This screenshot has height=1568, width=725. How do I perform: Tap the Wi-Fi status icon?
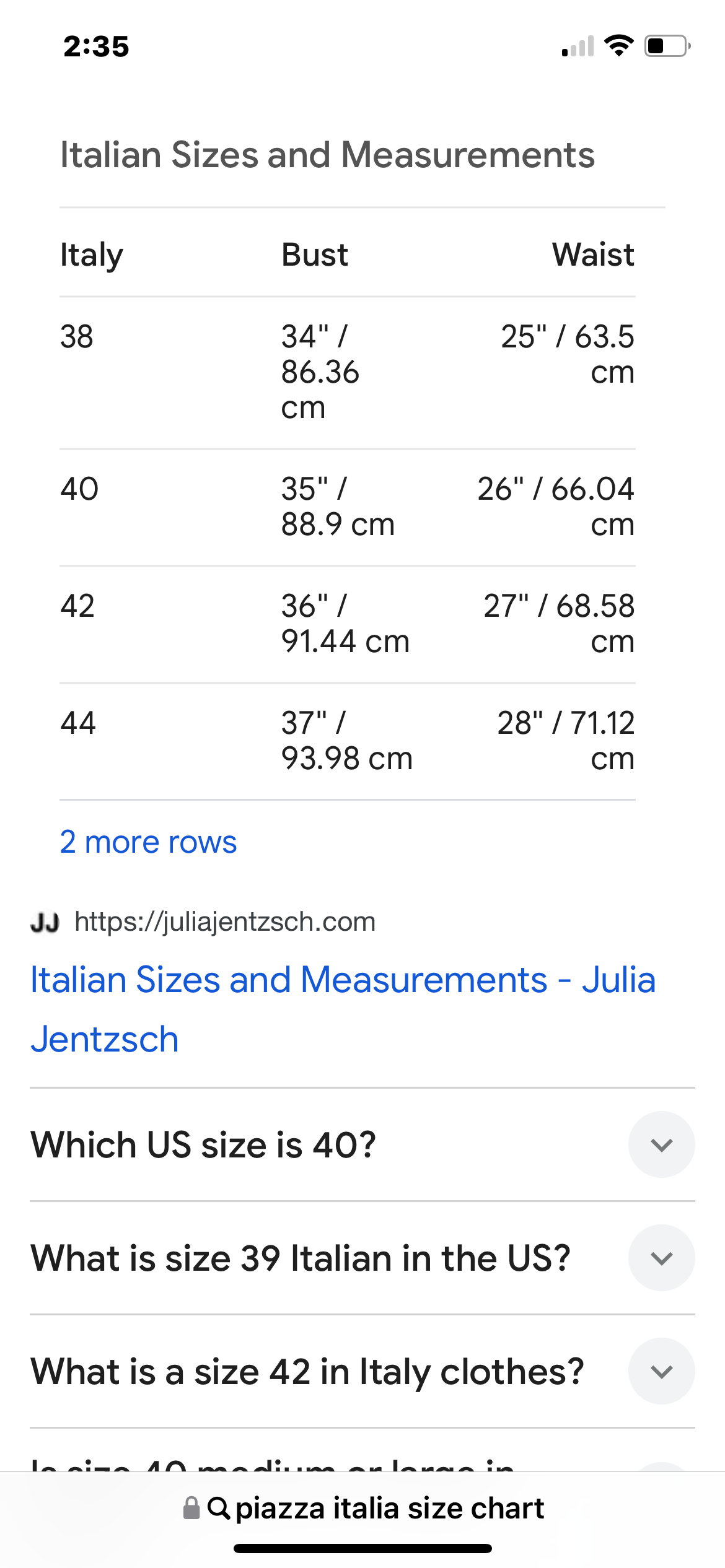tap(618, 46)
